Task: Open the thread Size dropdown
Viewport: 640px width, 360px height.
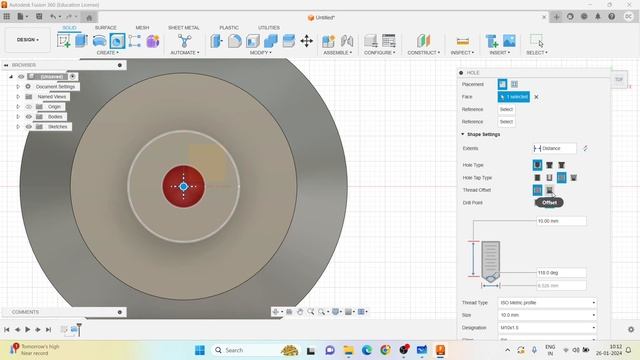Action: click(x=547, y=315)
